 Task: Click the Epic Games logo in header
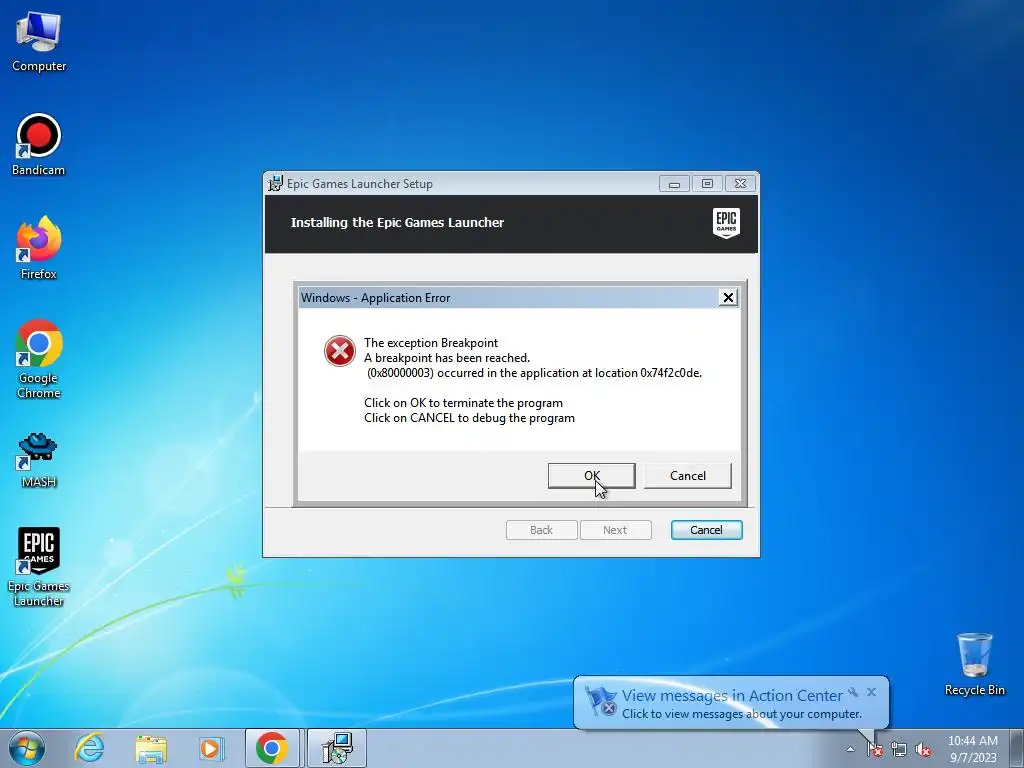pyautogui.click(x=726, y=223)
